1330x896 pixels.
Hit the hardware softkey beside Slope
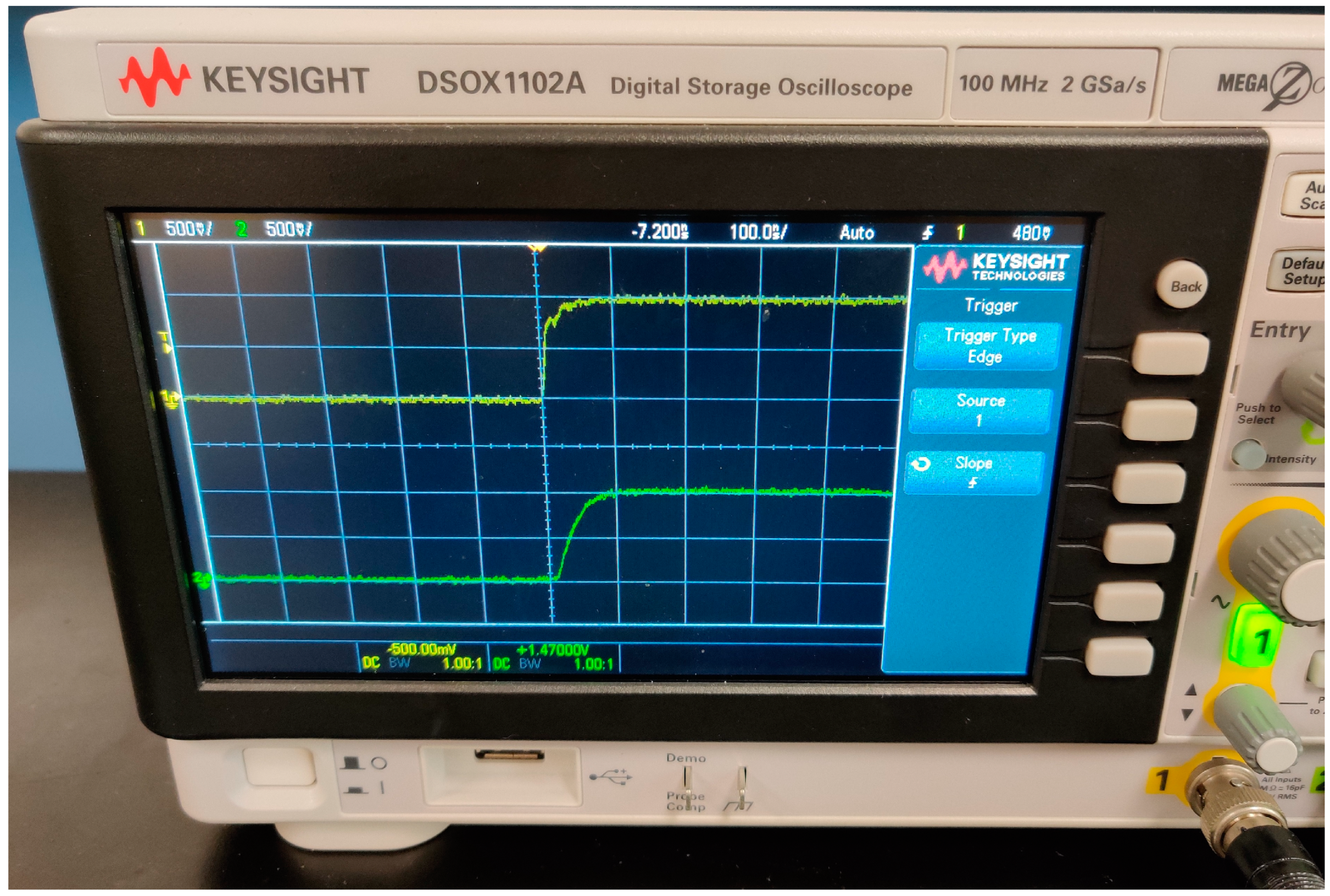click(1149, 482)
